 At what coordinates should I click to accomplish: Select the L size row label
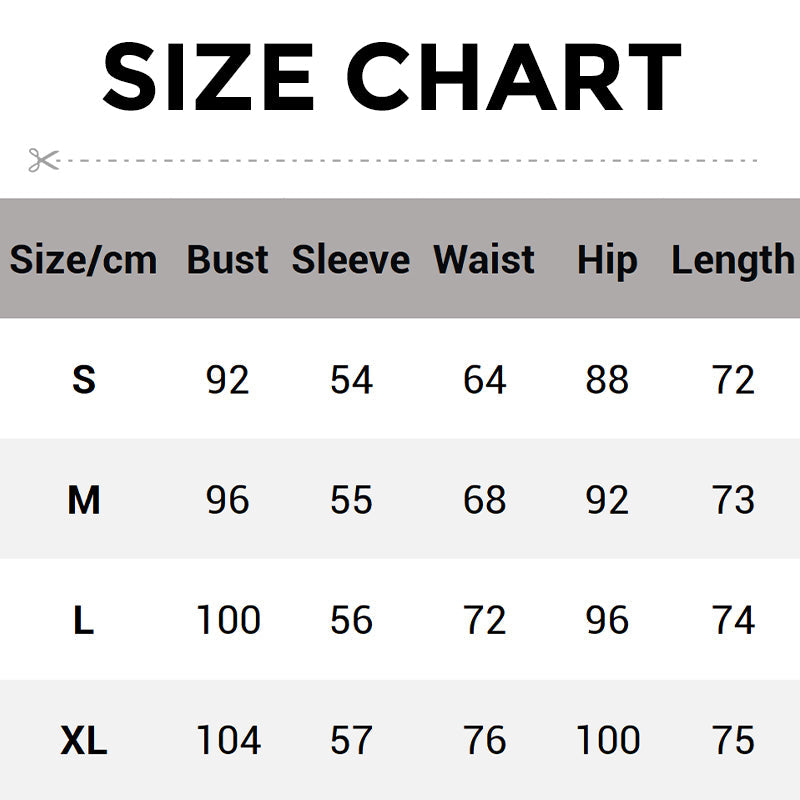[84, 621]
